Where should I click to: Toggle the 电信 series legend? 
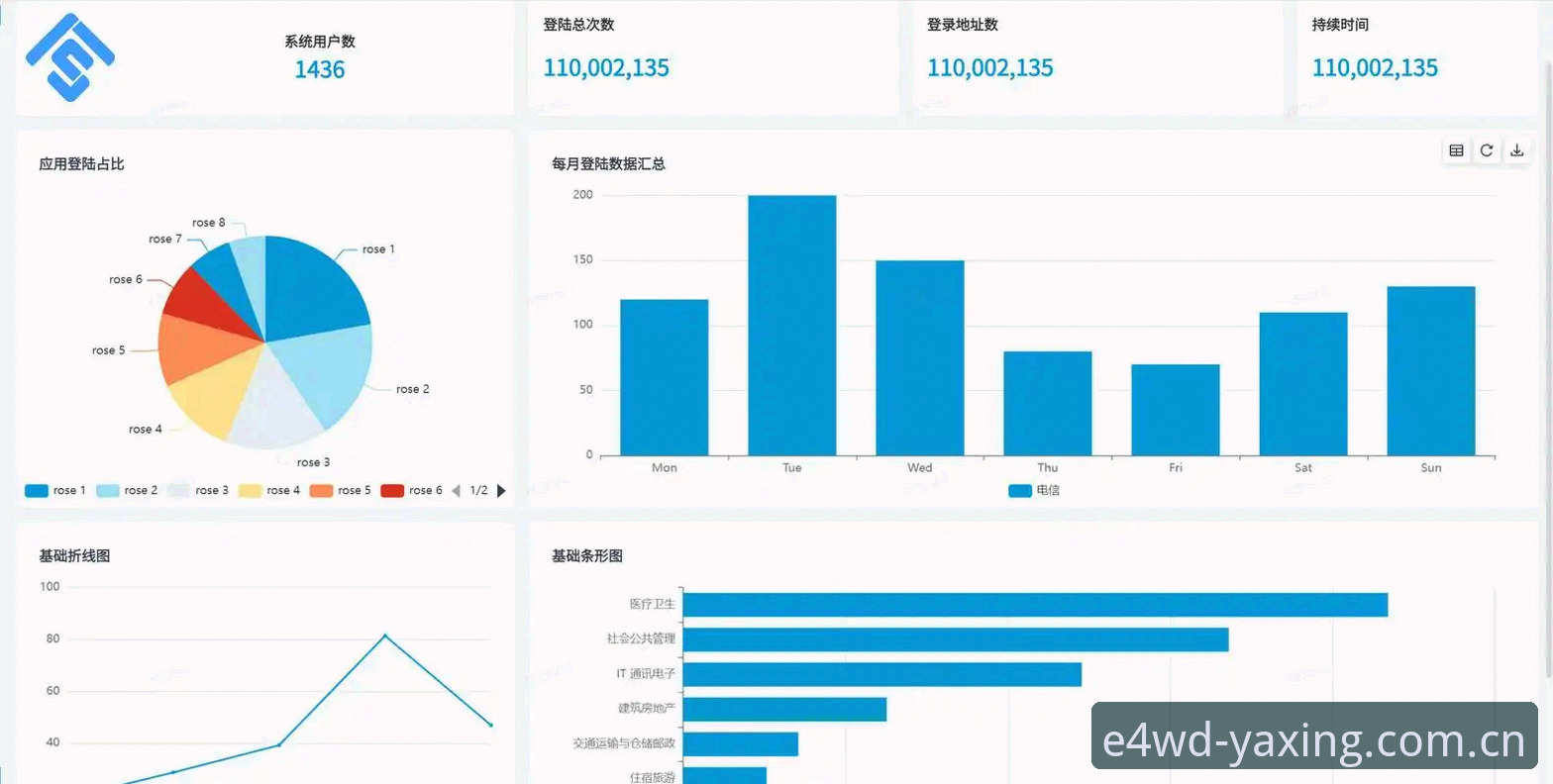tap(1034, 490)
